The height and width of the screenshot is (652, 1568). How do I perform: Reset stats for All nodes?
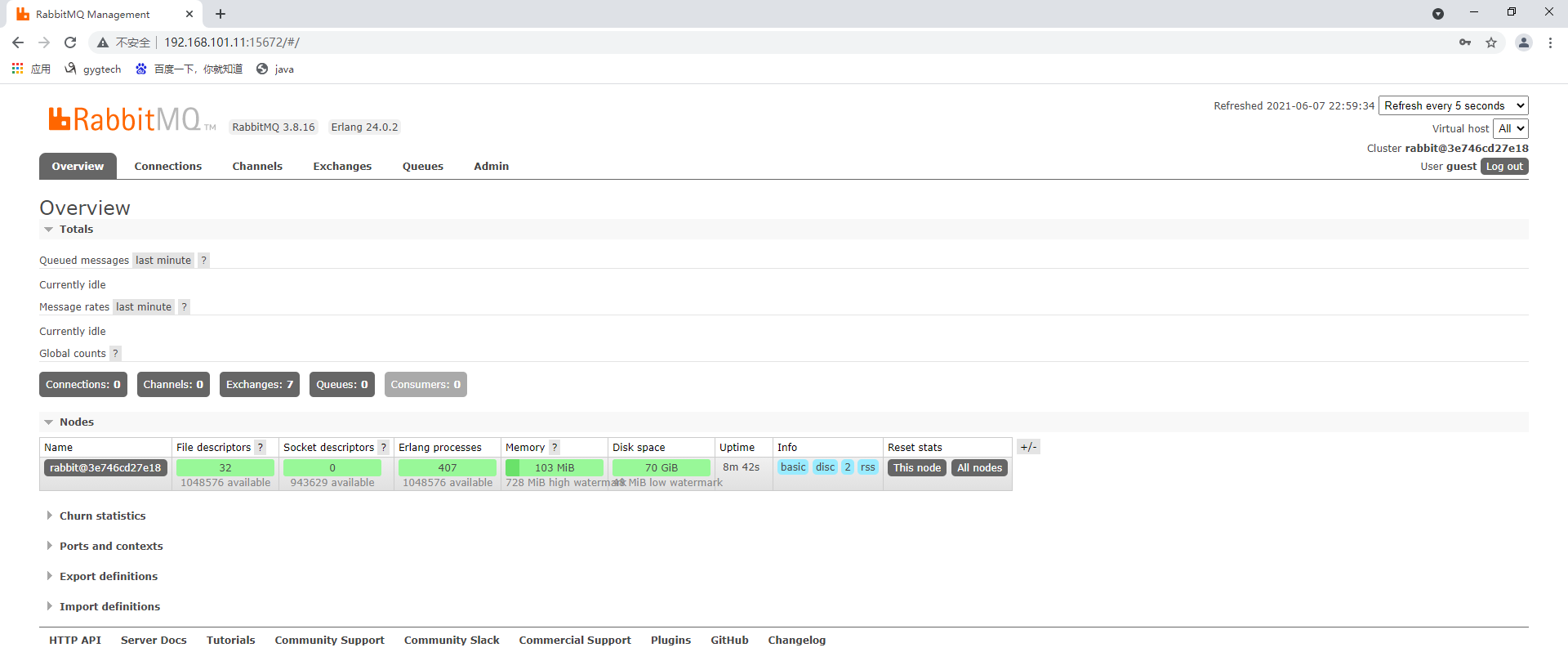979,467
